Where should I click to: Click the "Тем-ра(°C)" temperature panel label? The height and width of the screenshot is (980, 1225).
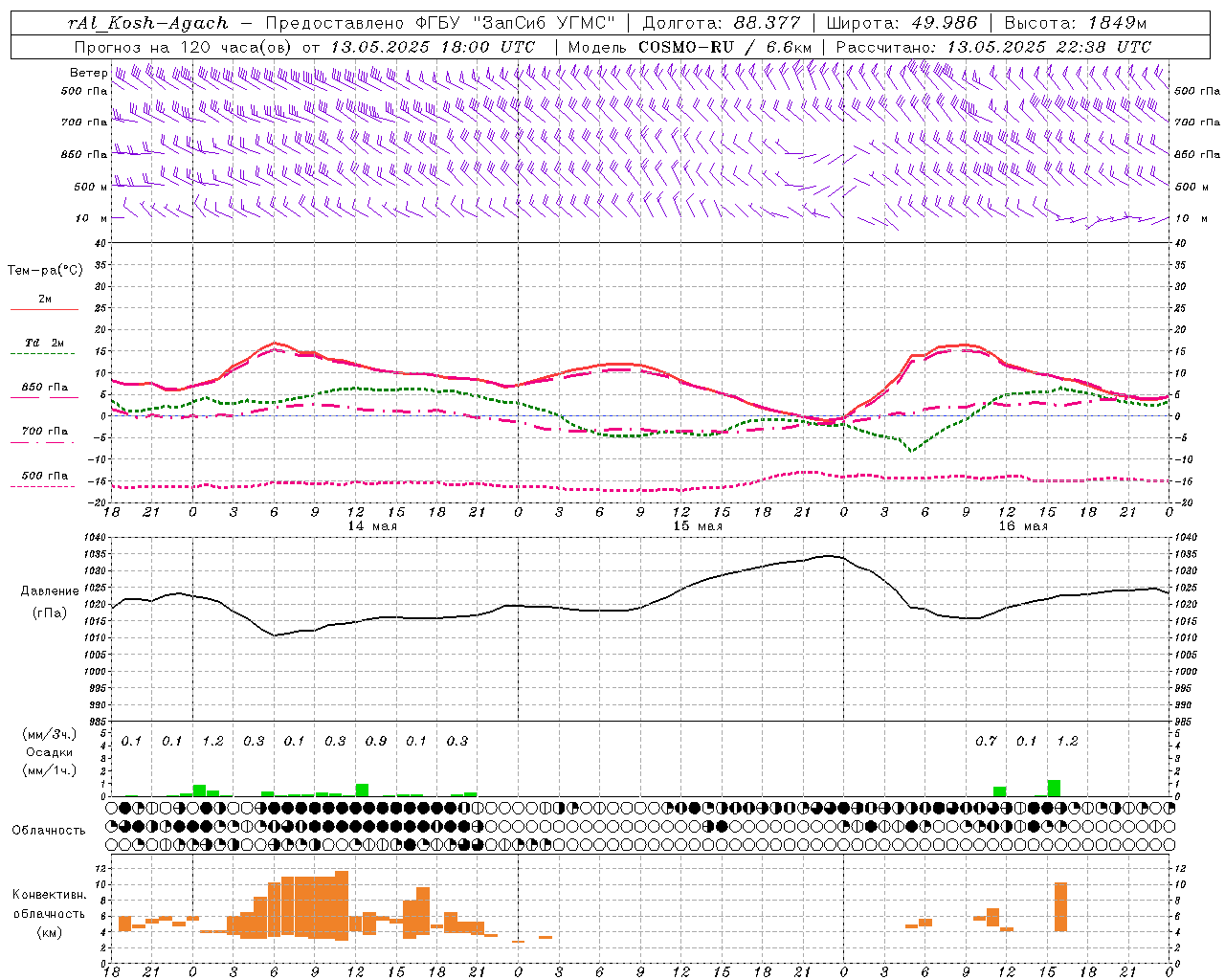[x=45, y=271]
